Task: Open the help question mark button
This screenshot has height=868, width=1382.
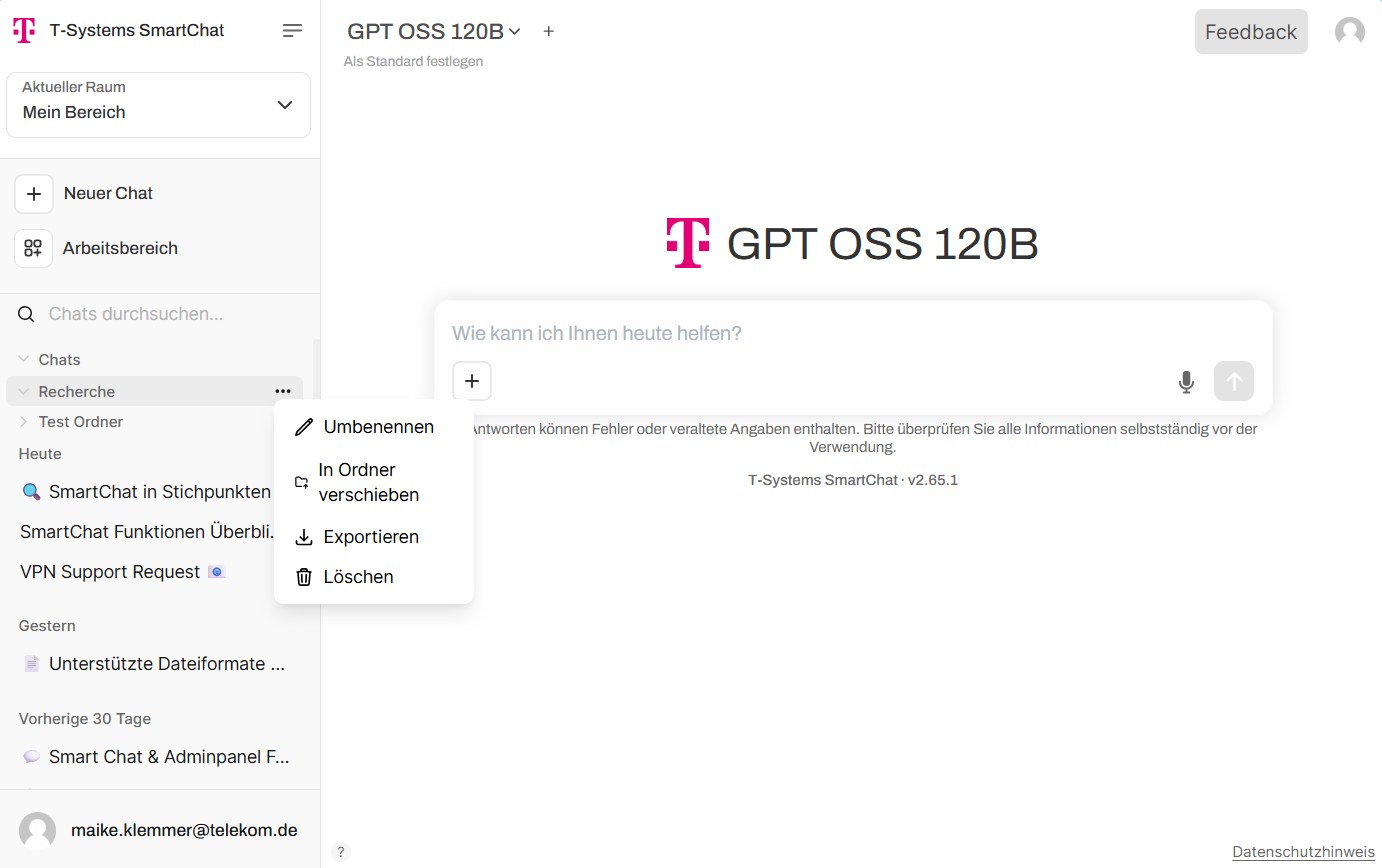Action: click(341, 852)
